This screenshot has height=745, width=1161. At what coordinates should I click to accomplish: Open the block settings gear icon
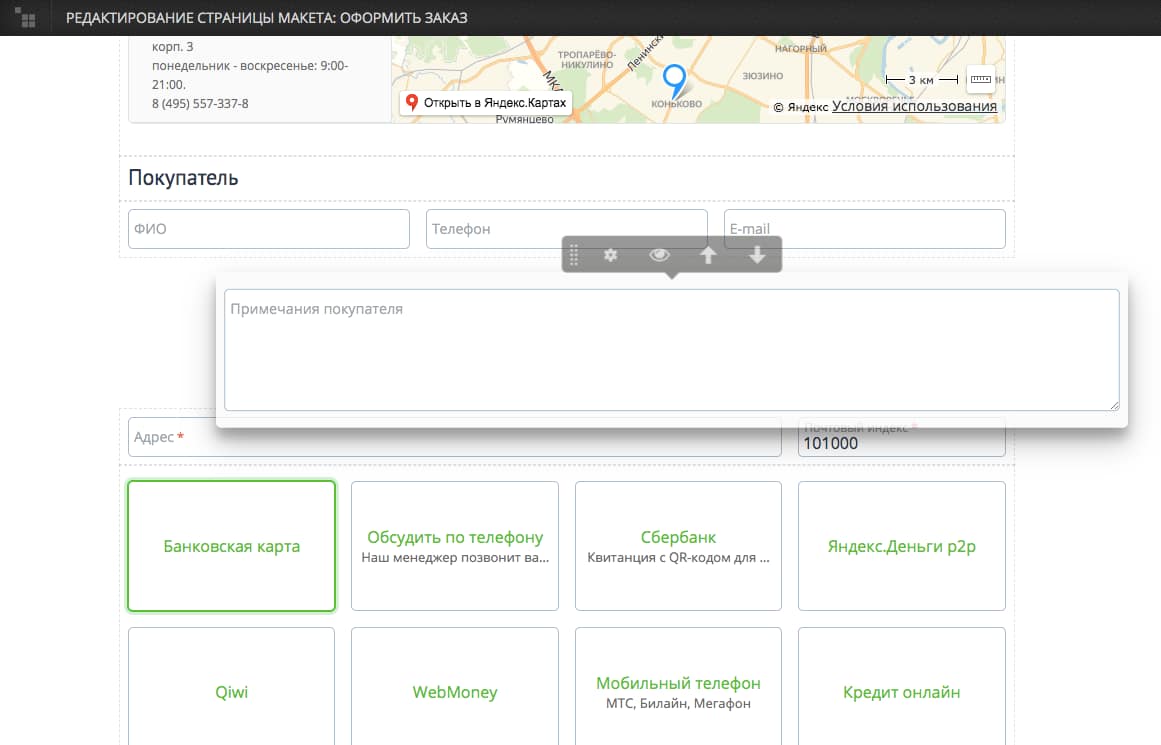[611, 256]
